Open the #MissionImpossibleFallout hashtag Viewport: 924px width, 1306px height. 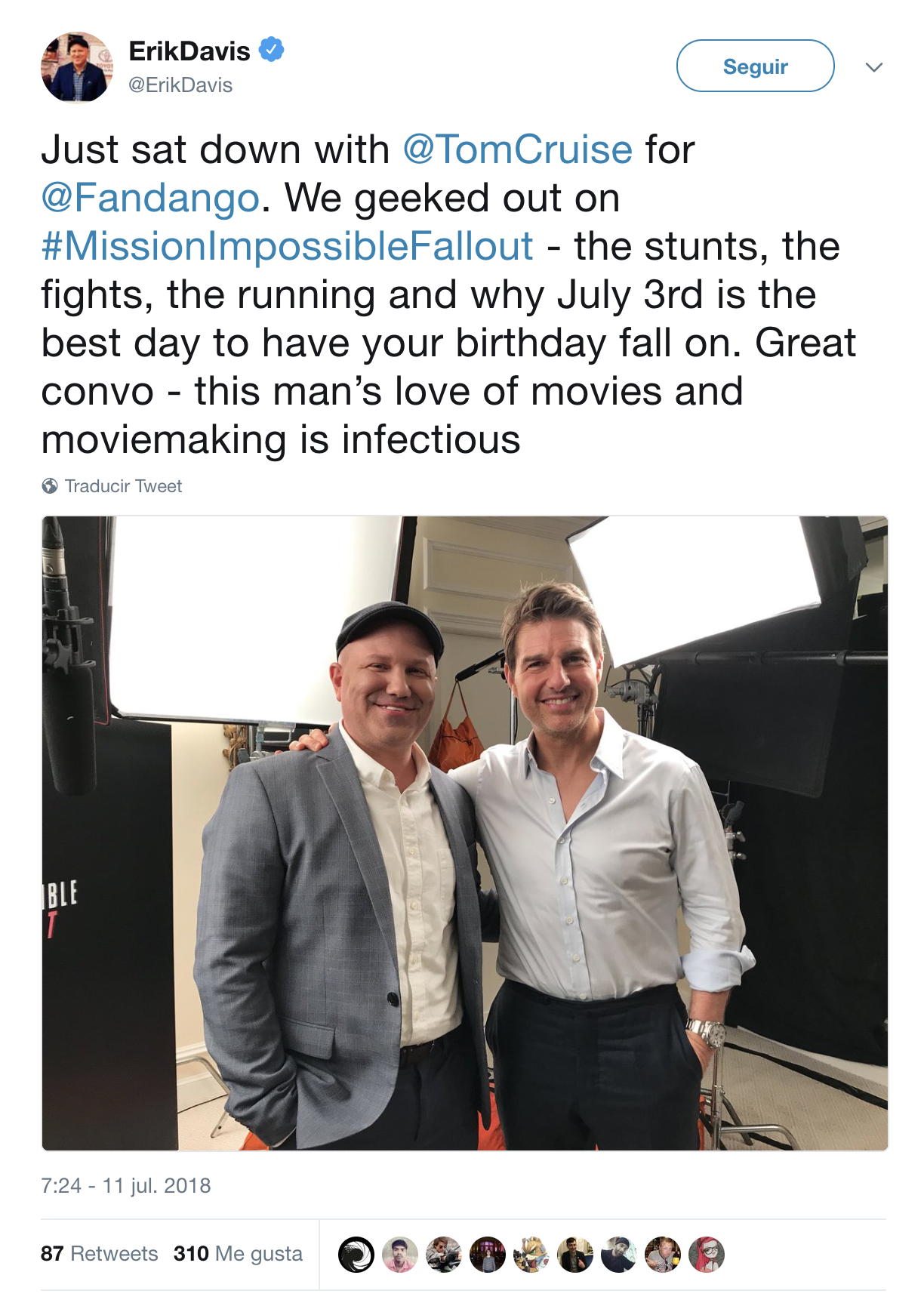coord(287,246)
